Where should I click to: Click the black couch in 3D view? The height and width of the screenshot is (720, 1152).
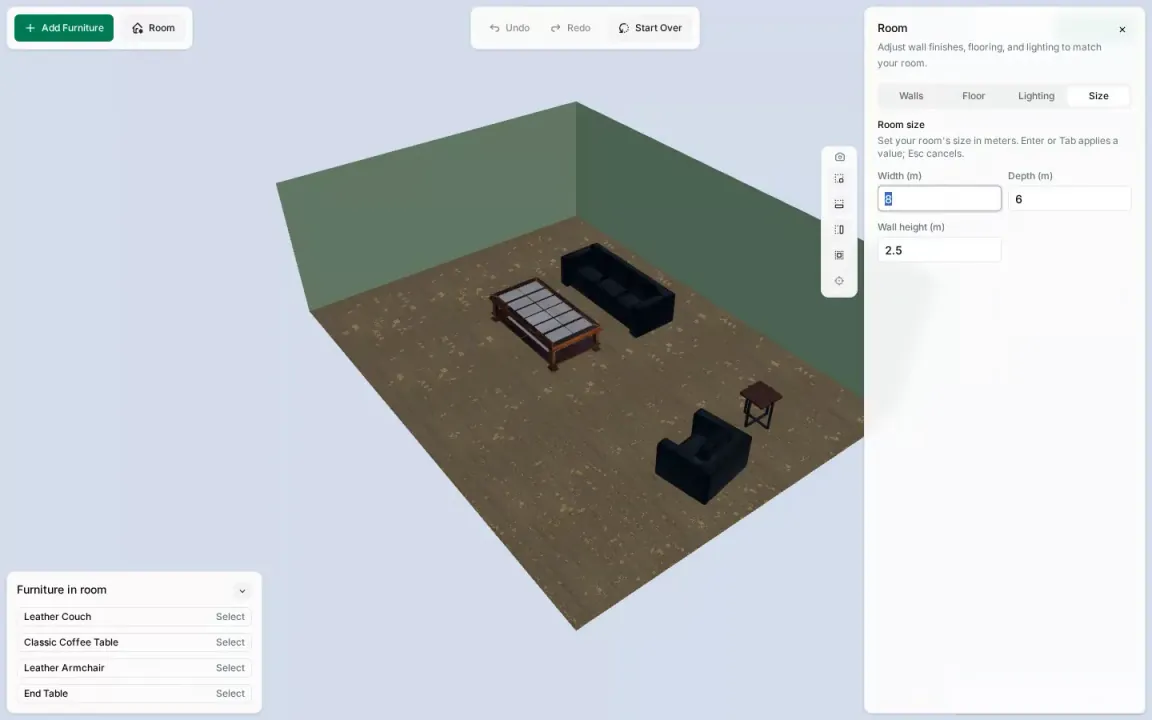tap(618, 288)
